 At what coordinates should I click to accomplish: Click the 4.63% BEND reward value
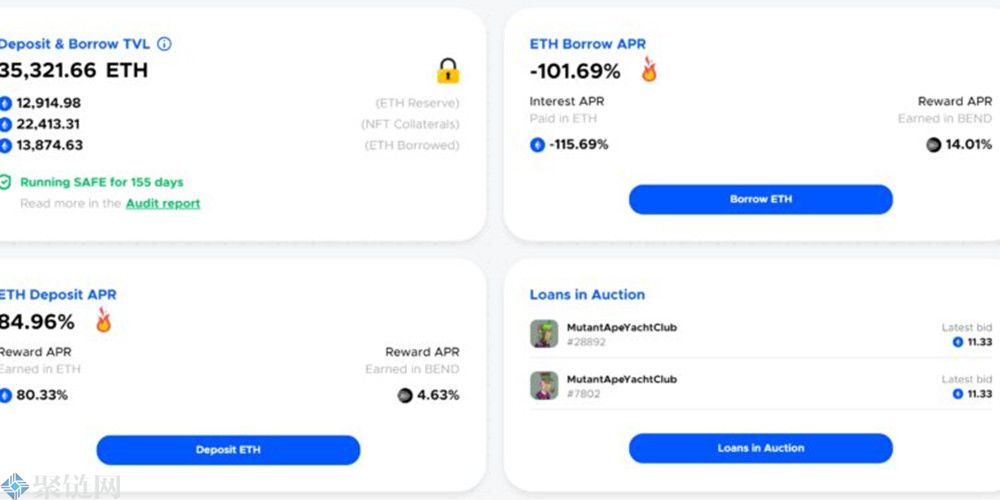click(x=438, y=395)
